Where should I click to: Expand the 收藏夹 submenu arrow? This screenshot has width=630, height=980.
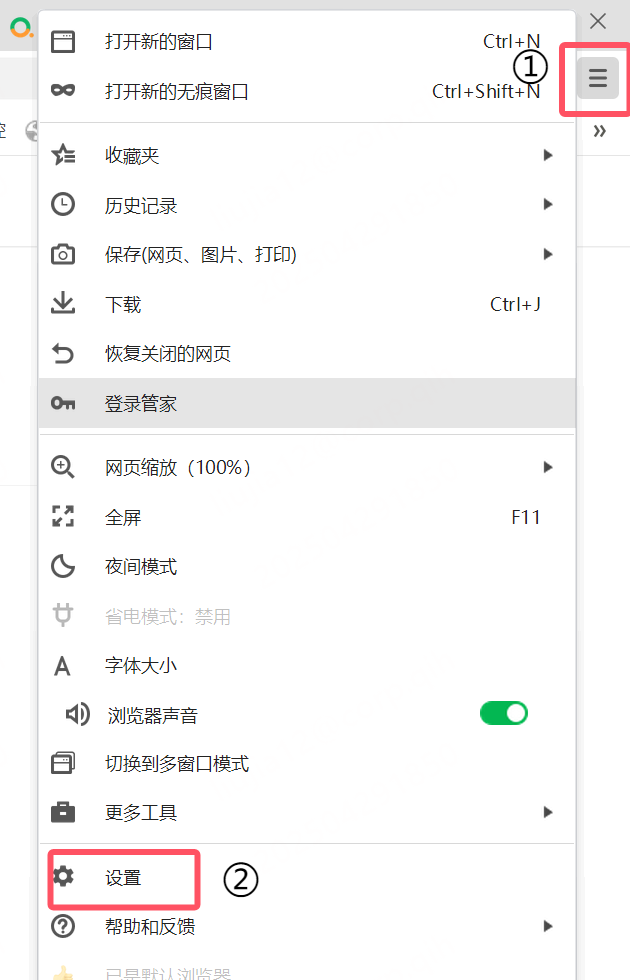point(547,155)
